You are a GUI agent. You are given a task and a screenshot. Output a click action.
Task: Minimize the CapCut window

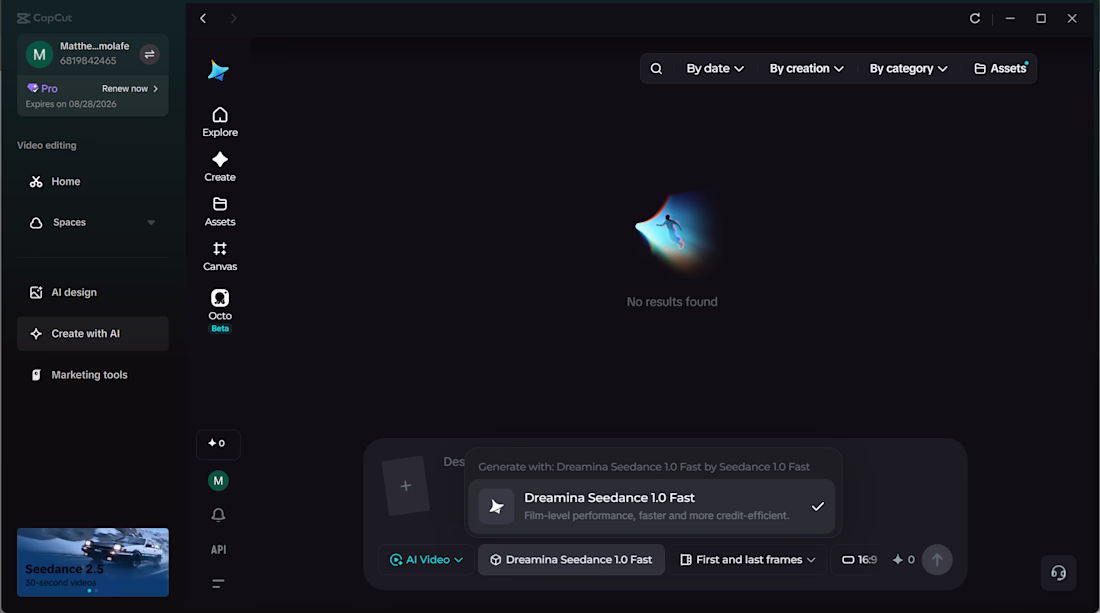pos(1010,18)
